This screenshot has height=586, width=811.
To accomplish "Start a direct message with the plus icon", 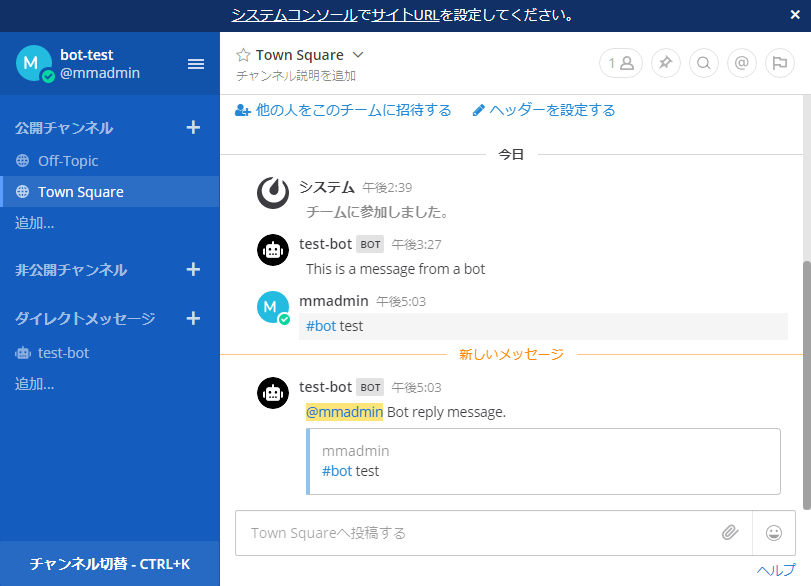I will click(193, 318).
